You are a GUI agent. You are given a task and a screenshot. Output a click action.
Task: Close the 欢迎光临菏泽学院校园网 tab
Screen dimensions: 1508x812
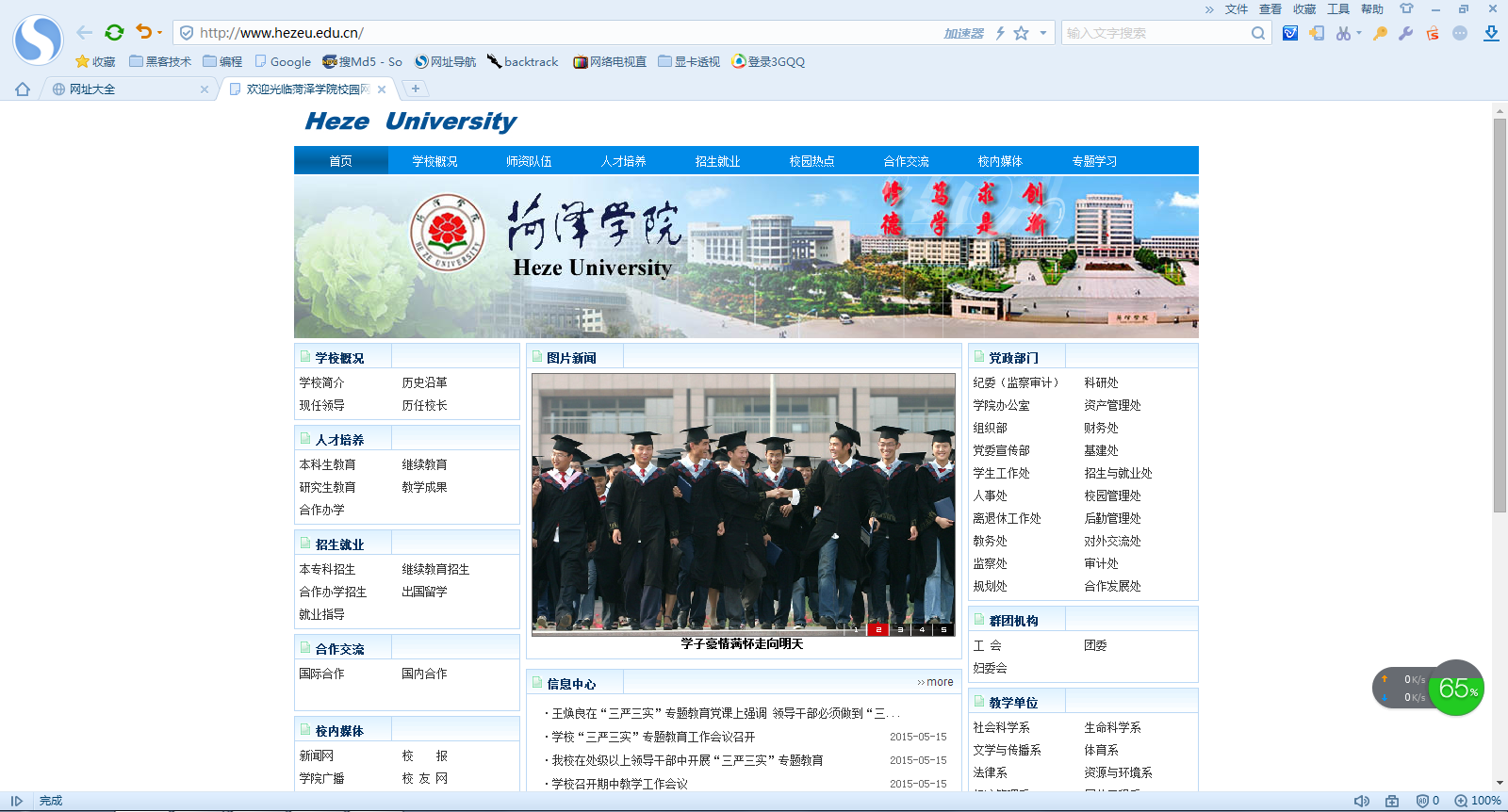pos(382,89)
